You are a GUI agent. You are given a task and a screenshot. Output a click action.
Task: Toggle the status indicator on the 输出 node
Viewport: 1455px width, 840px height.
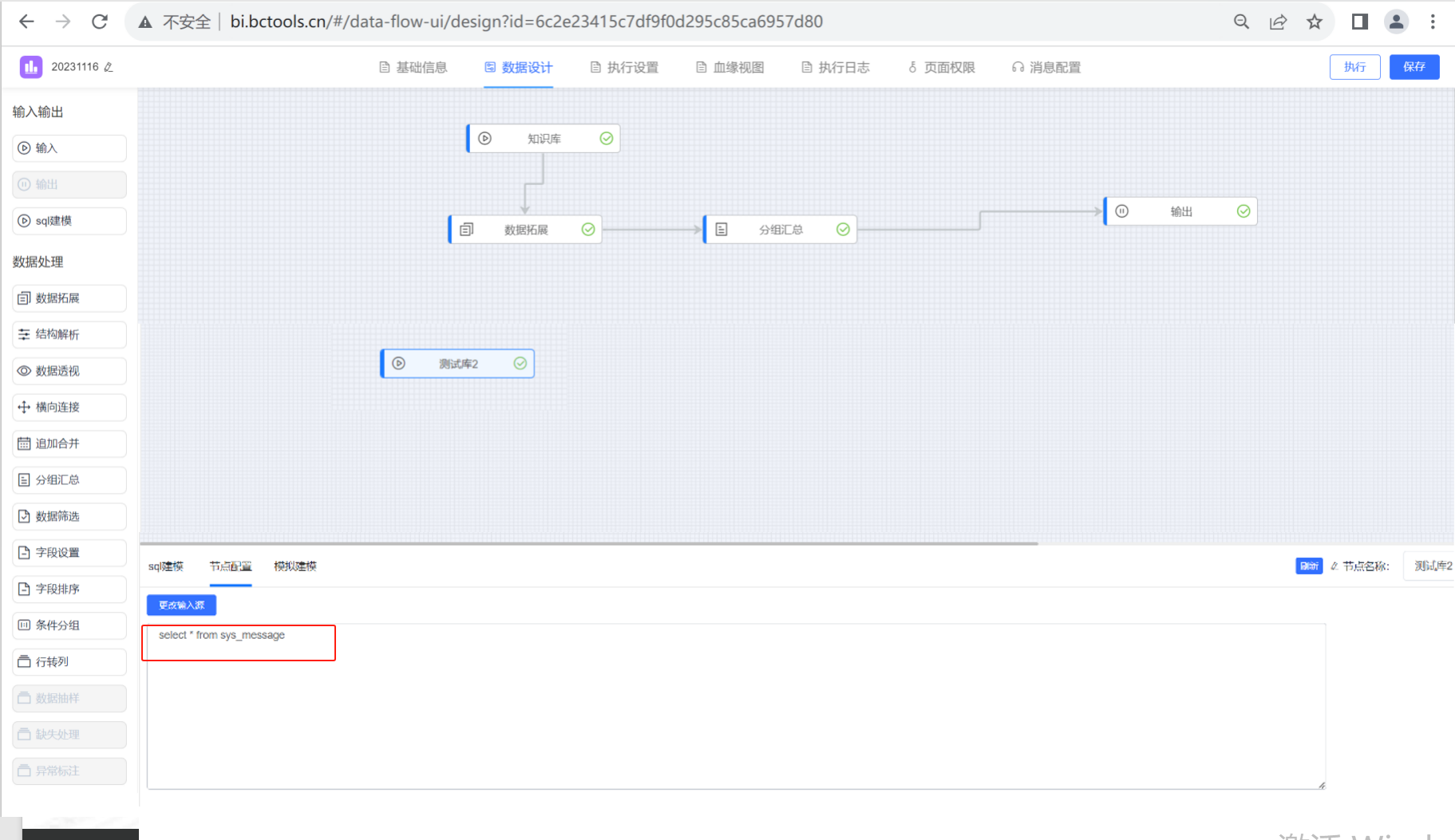1243,211
